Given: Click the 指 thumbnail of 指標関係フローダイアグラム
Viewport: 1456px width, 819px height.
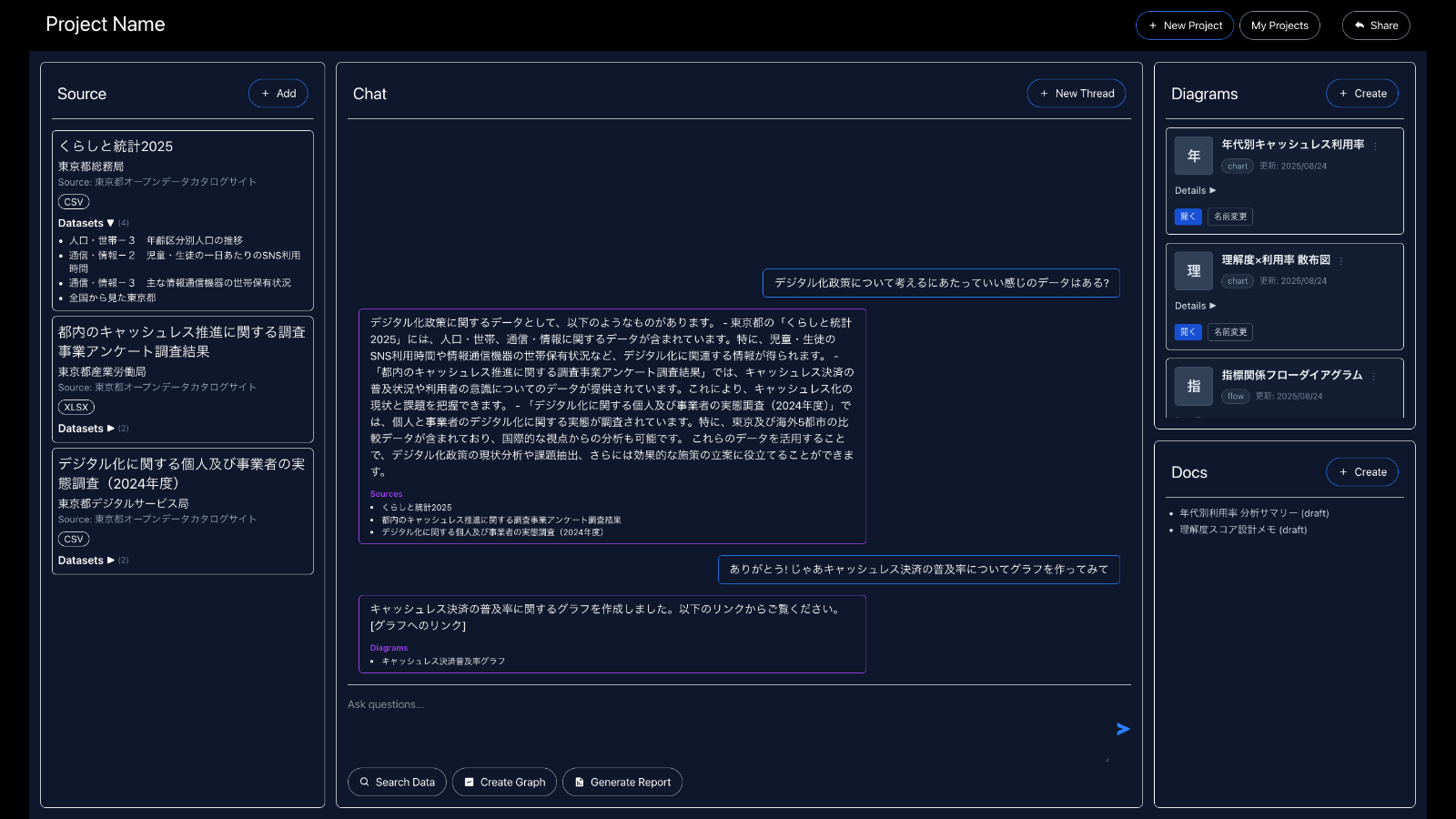Looking at the screenshot, I should click(1194, 386).
